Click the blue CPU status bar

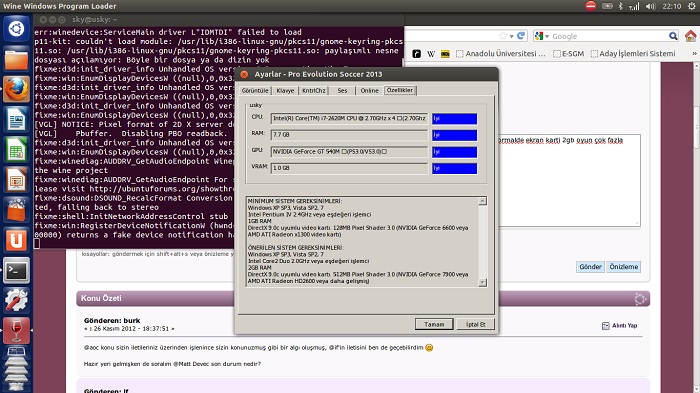[454, 118]
